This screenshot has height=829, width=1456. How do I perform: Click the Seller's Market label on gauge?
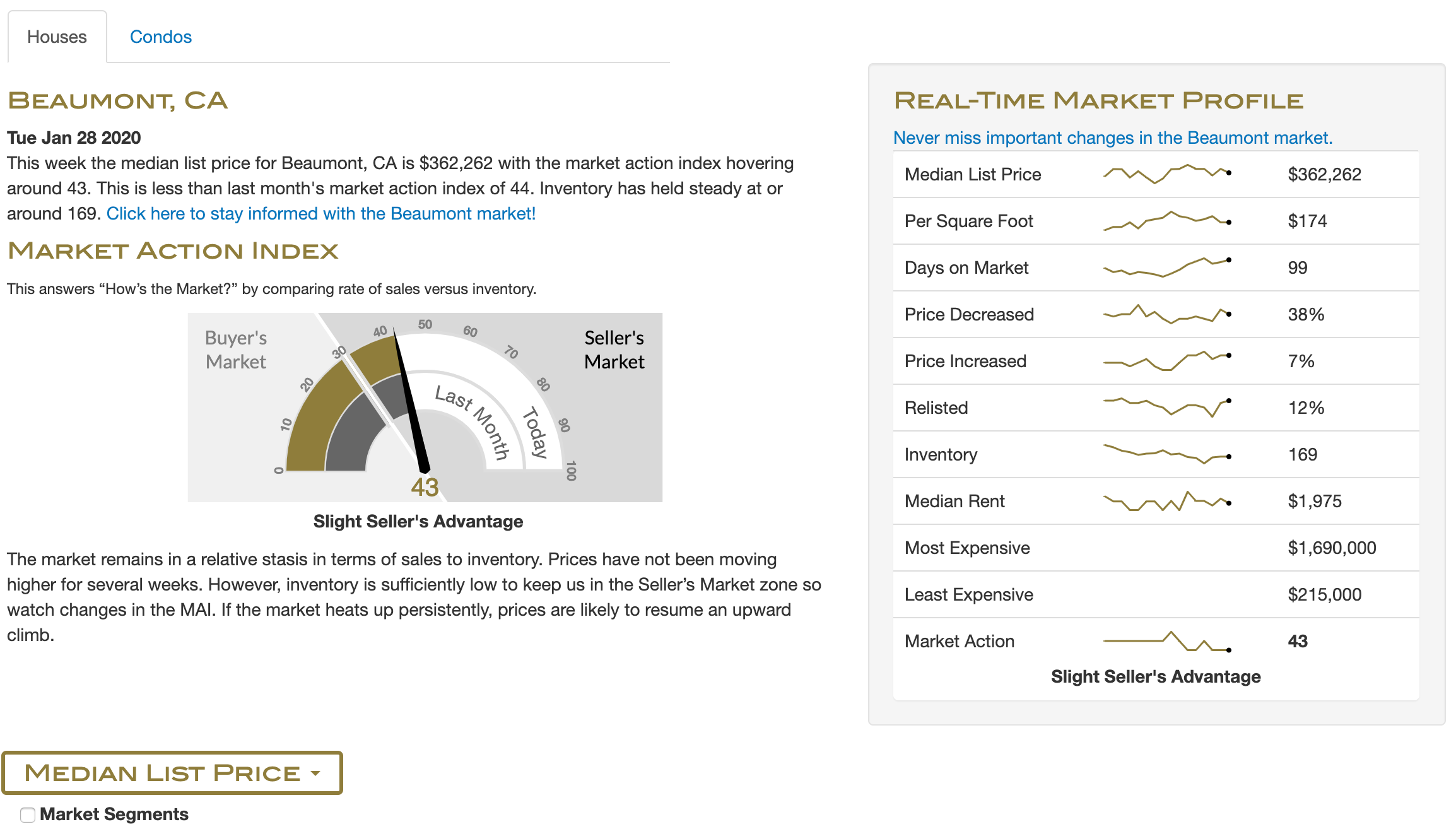(614, 350)
